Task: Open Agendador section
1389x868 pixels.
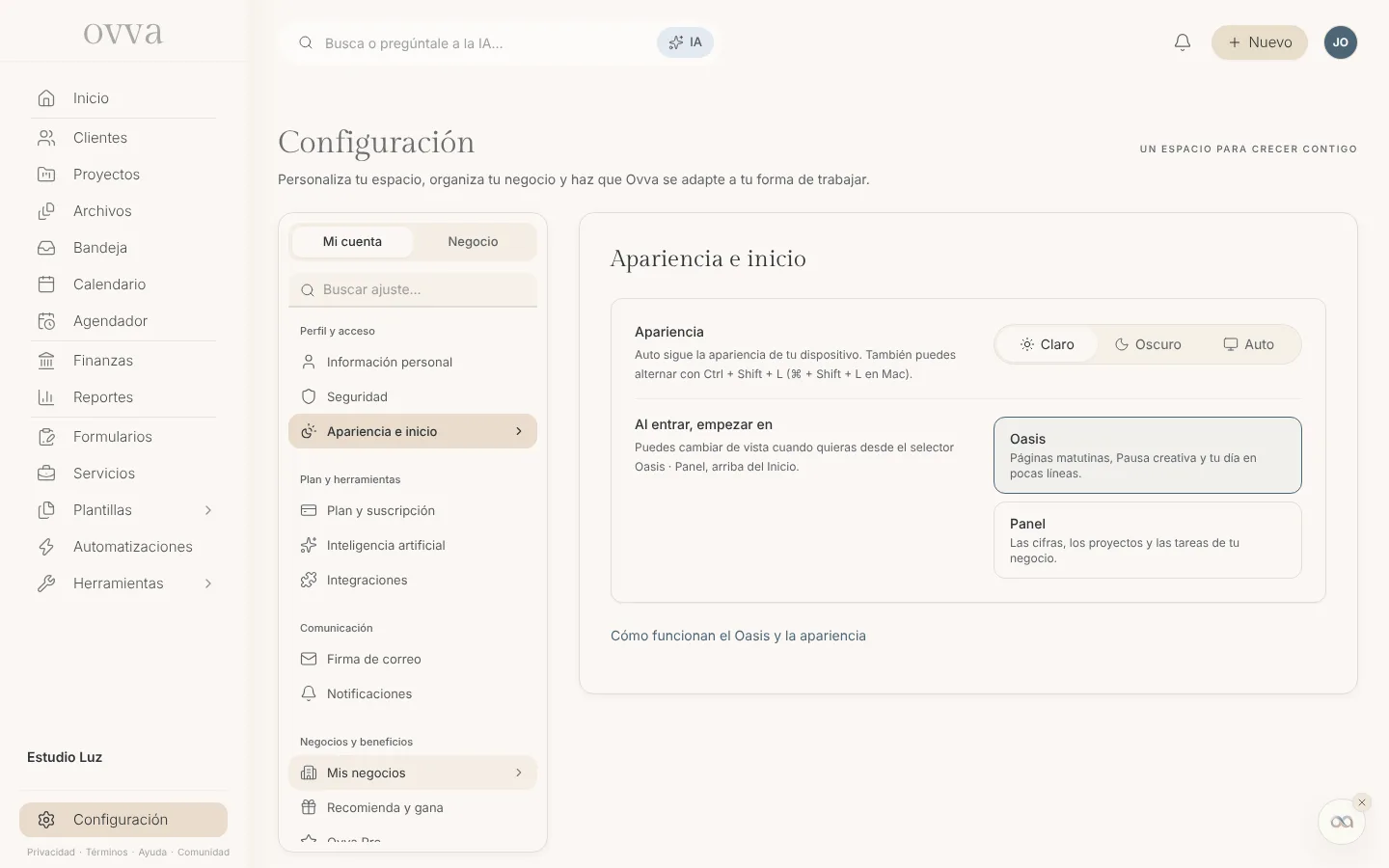Action: (123, 321)
